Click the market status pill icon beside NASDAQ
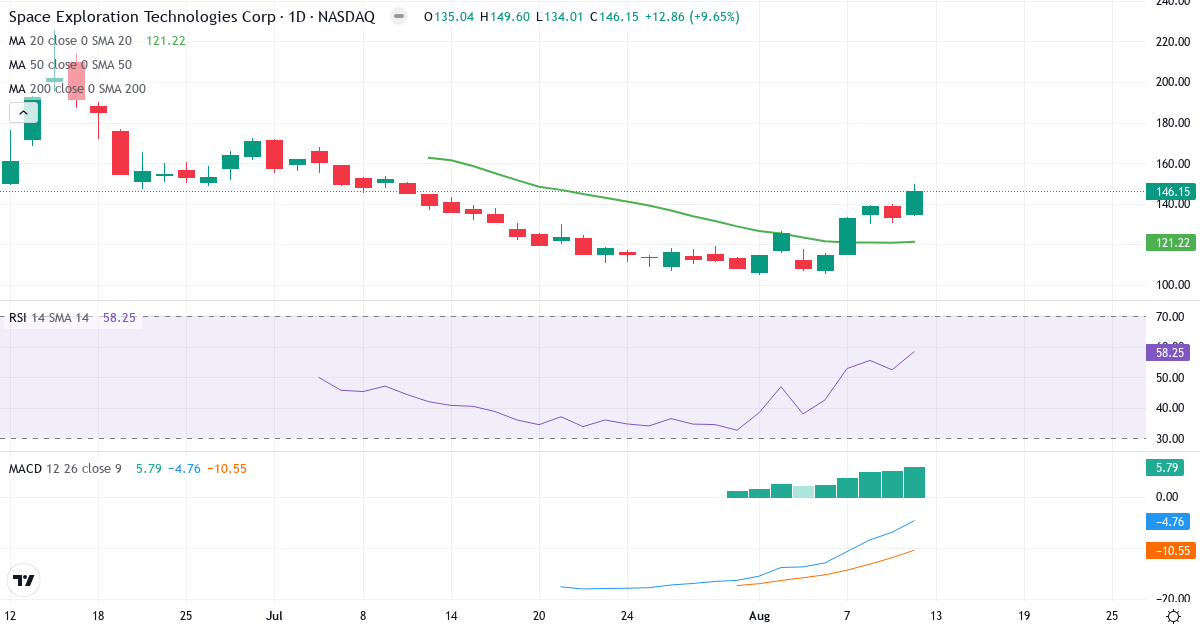This screenshot has height=630, width=1200. [399, 17]
